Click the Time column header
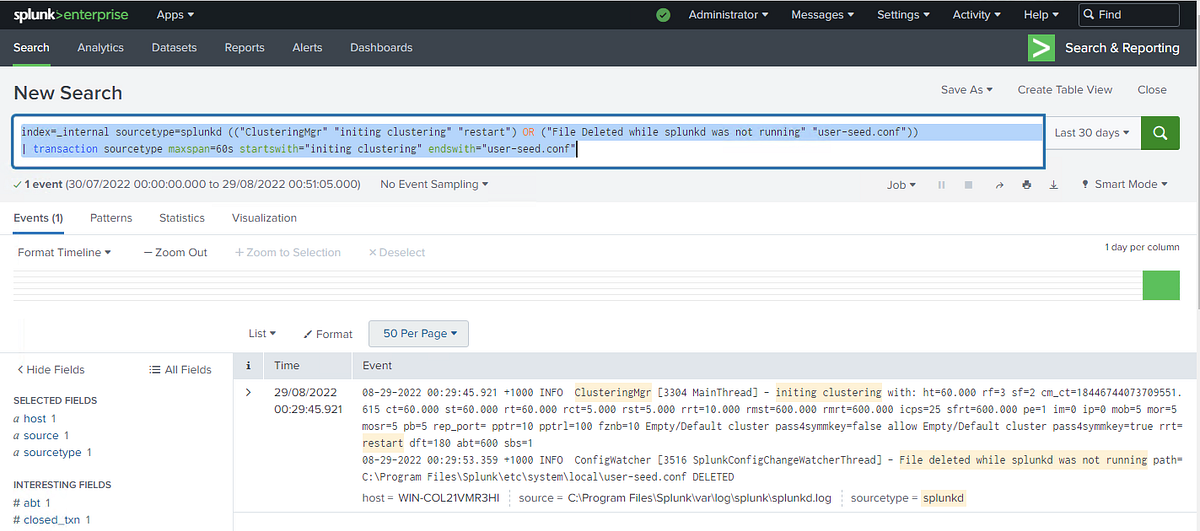The height and width of the screenshot is (531, 1200). [x=287, y=366]
